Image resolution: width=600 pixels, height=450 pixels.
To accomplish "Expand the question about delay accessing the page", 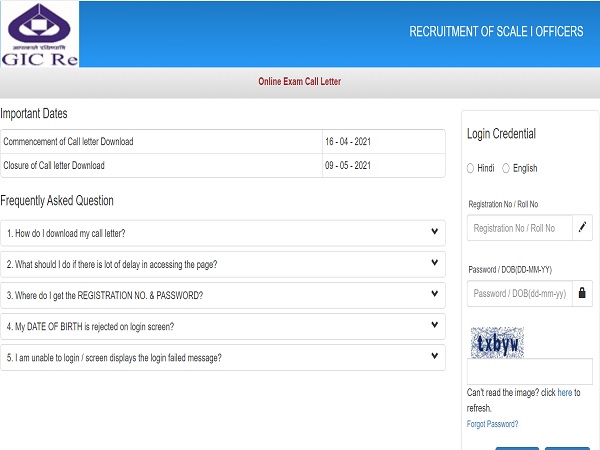I will [222, 264].
